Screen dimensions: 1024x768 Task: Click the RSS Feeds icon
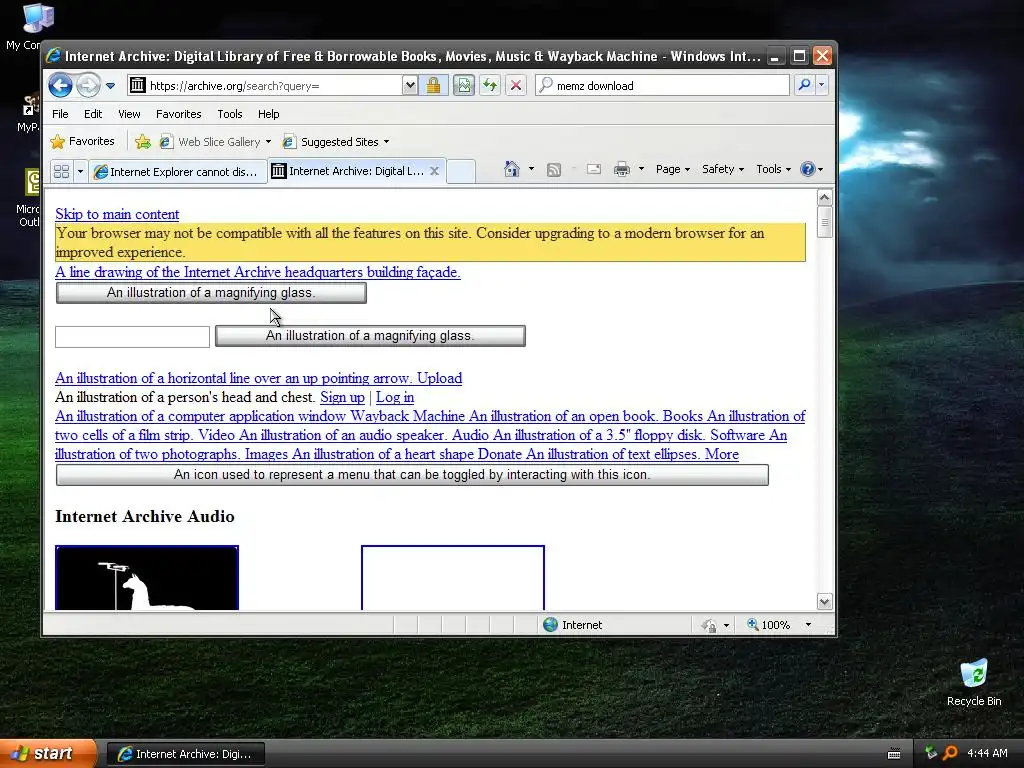coord(554,170)
